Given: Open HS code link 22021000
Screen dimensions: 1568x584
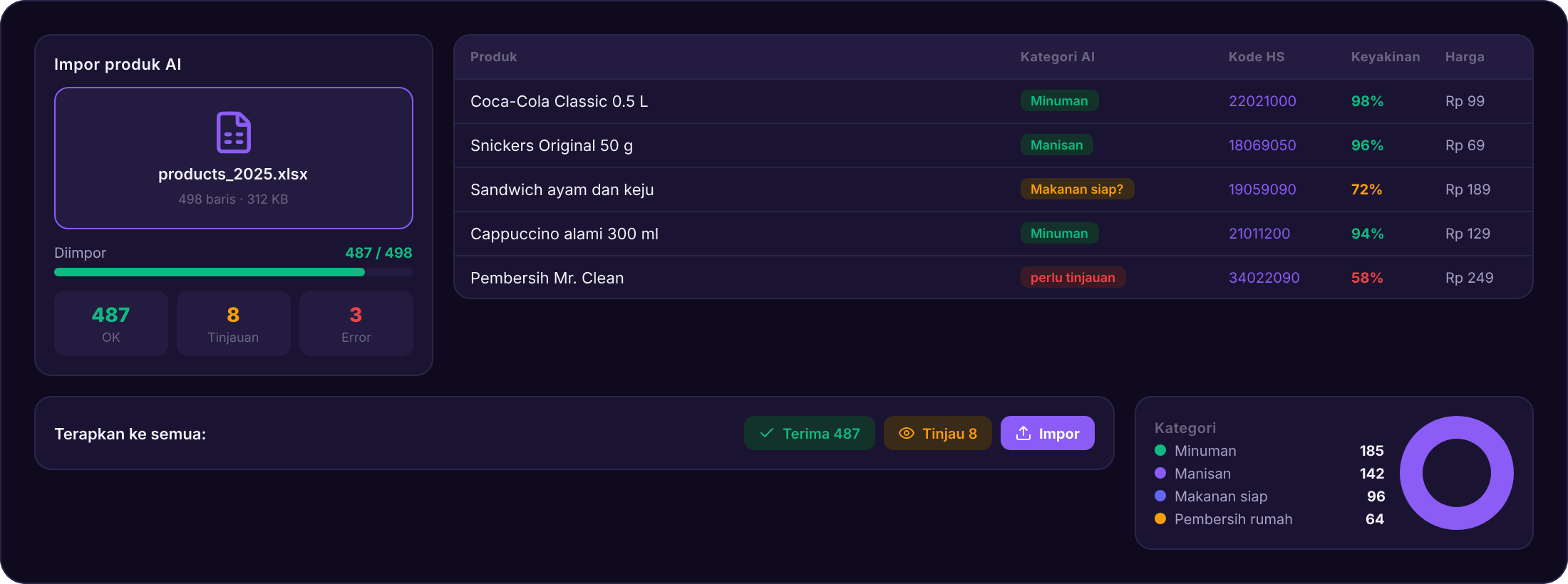Looking at the screenshot, I should pyautogui.click(x=1262, y=101).
